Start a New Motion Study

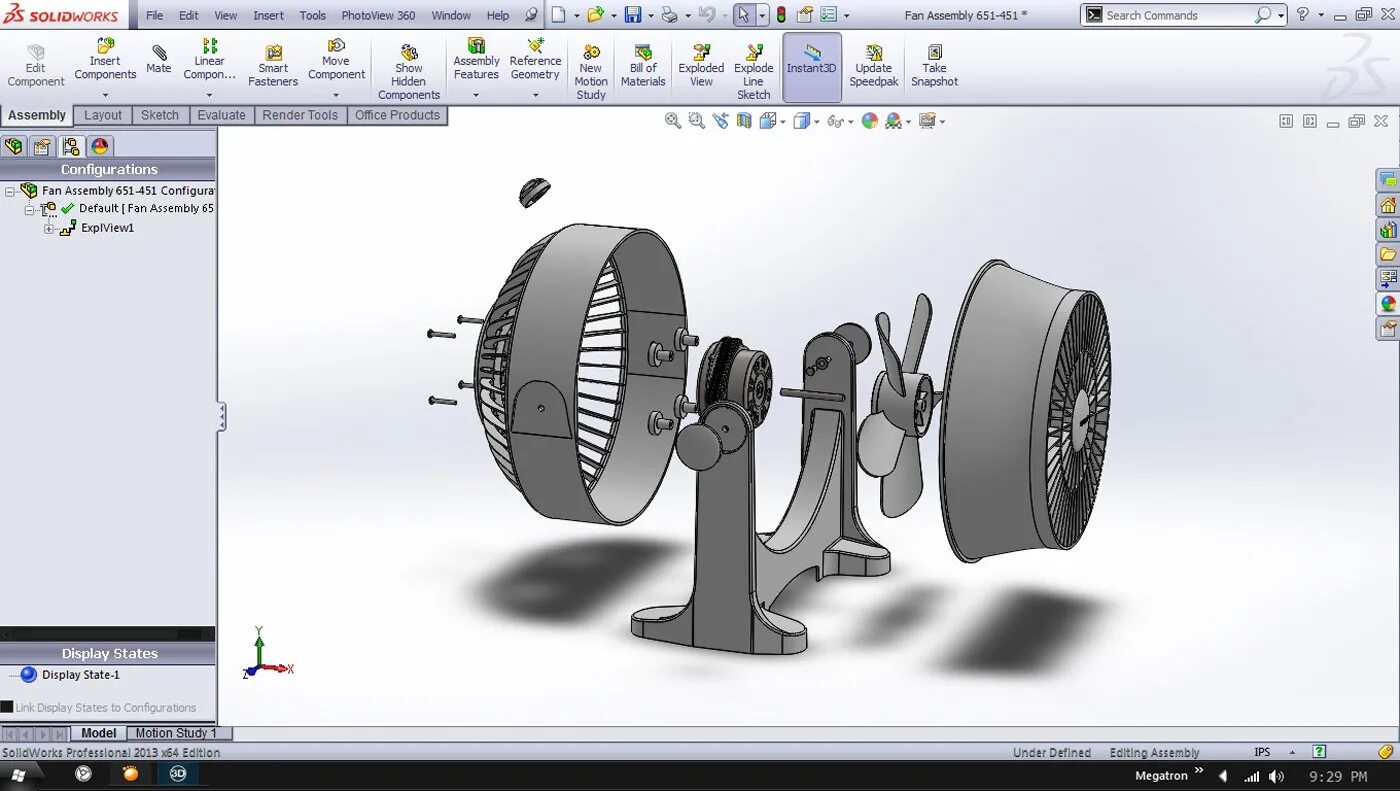591,72
